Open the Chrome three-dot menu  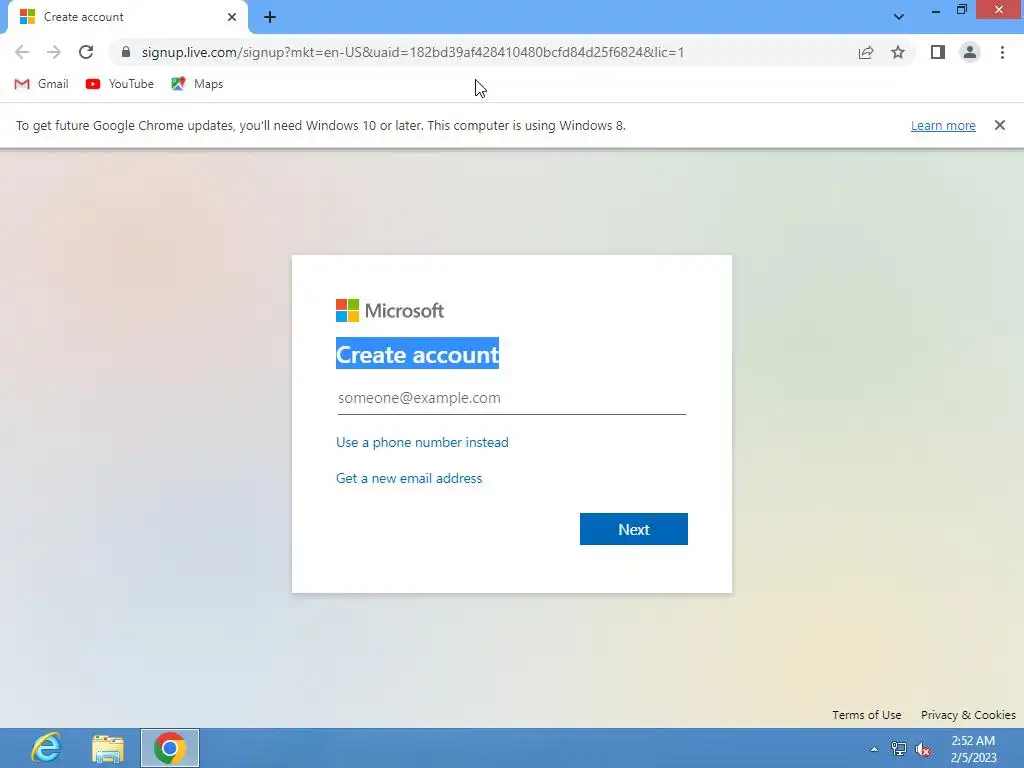[1002, 52]
